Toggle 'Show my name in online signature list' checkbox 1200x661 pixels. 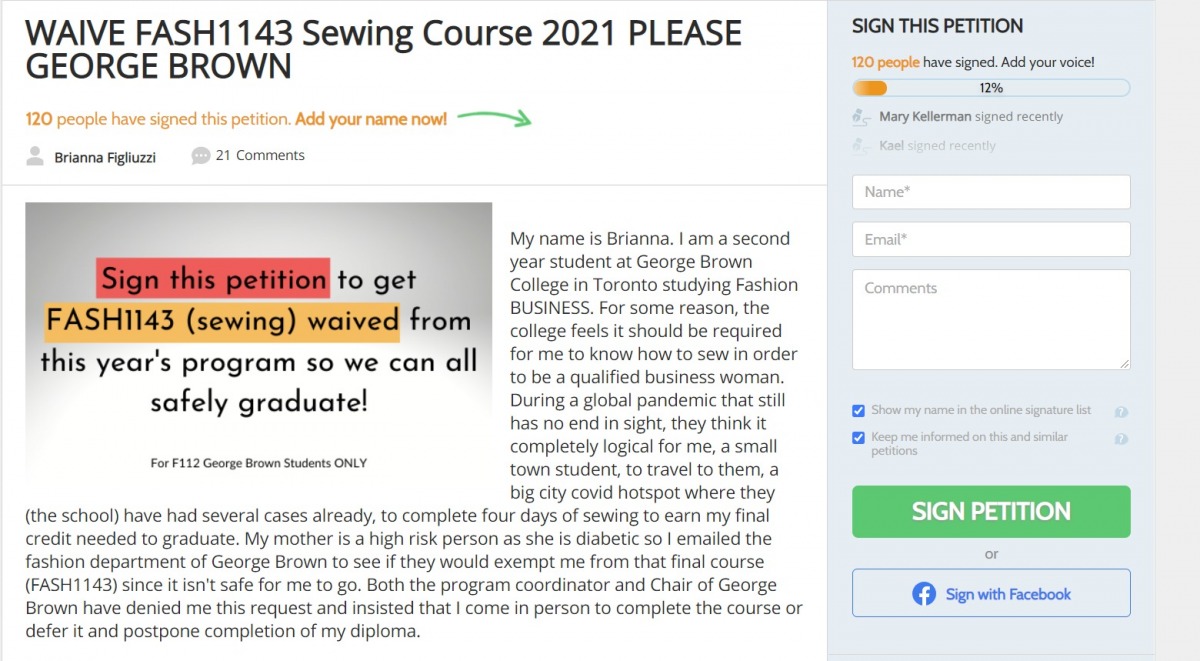tap(858, 410)
